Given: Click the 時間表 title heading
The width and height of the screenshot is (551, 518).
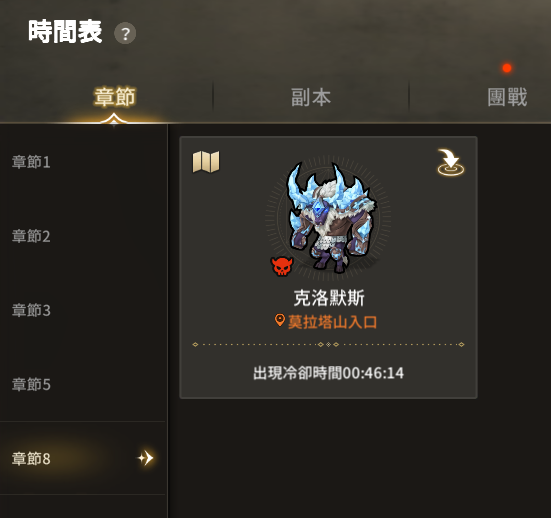Looking at the screenshot, I should point(65,32).
